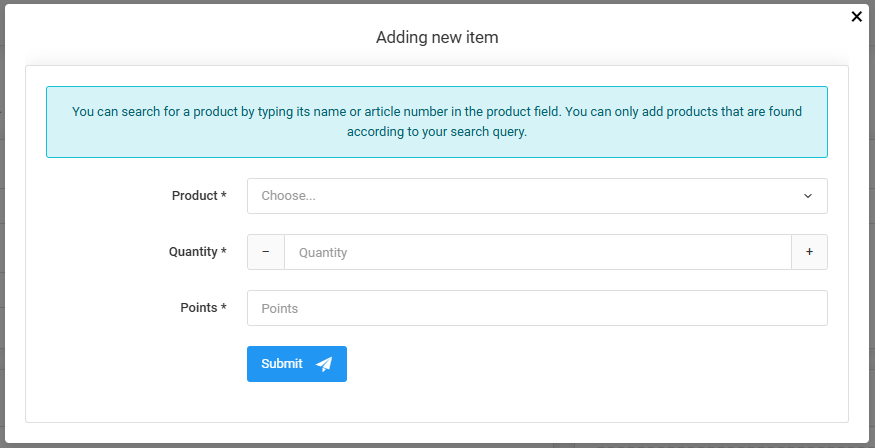Click the product search info banner

[x=437, y=121]
